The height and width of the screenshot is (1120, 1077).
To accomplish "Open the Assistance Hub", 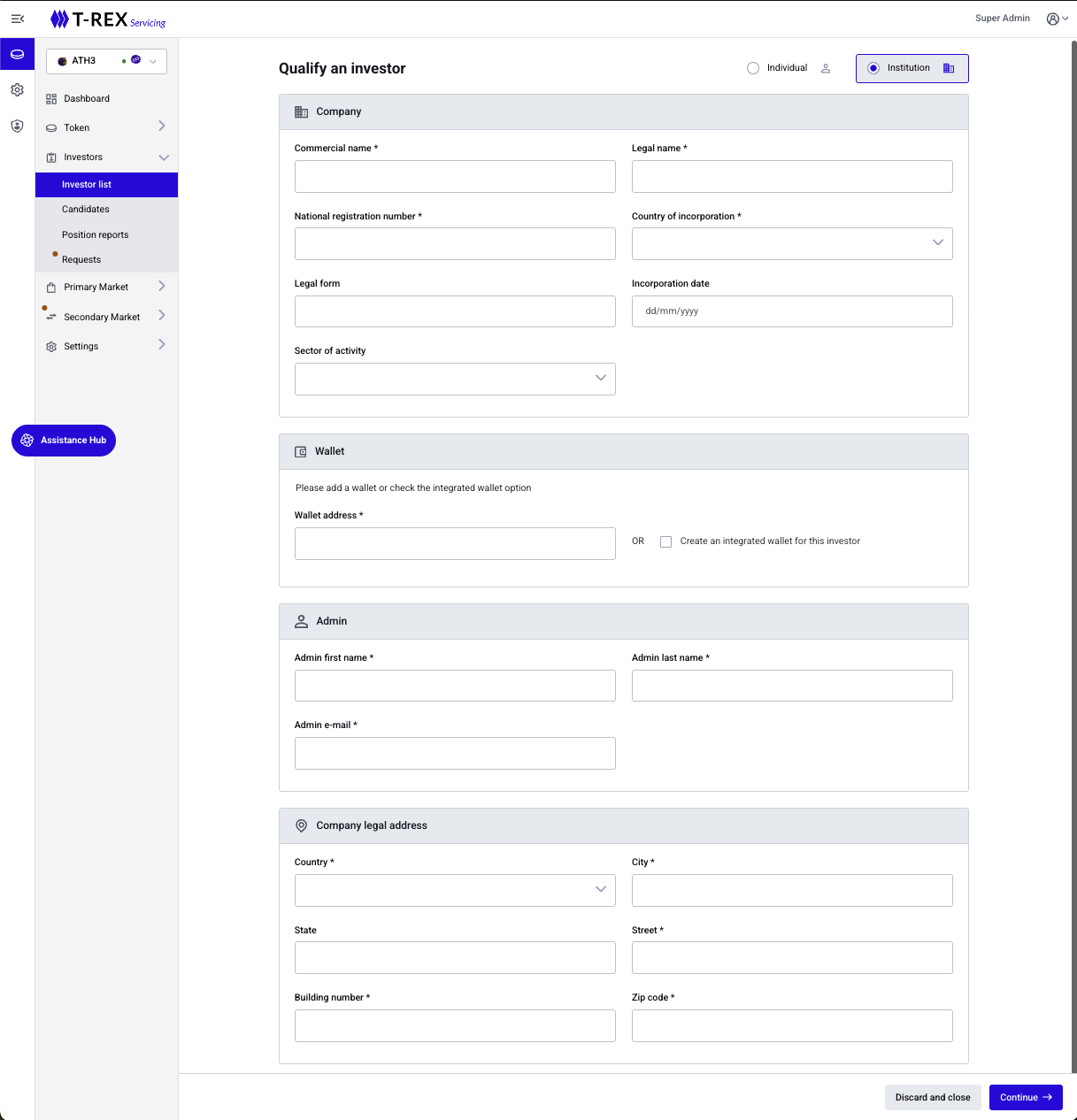I will pyautogui.click(x=64, y=441).
